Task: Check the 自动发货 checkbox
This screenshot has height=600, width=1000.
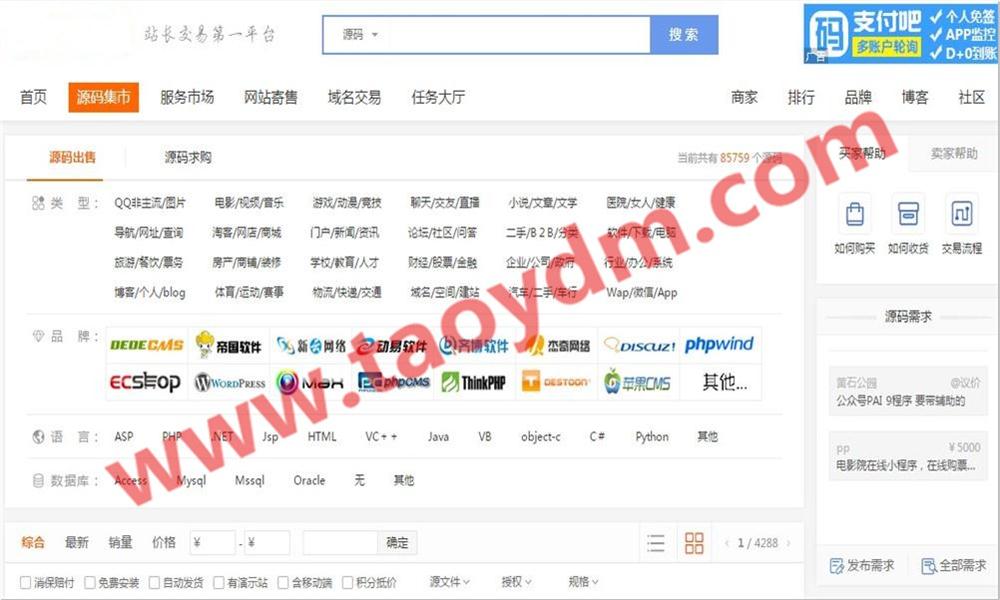Action: click(154, 582)
